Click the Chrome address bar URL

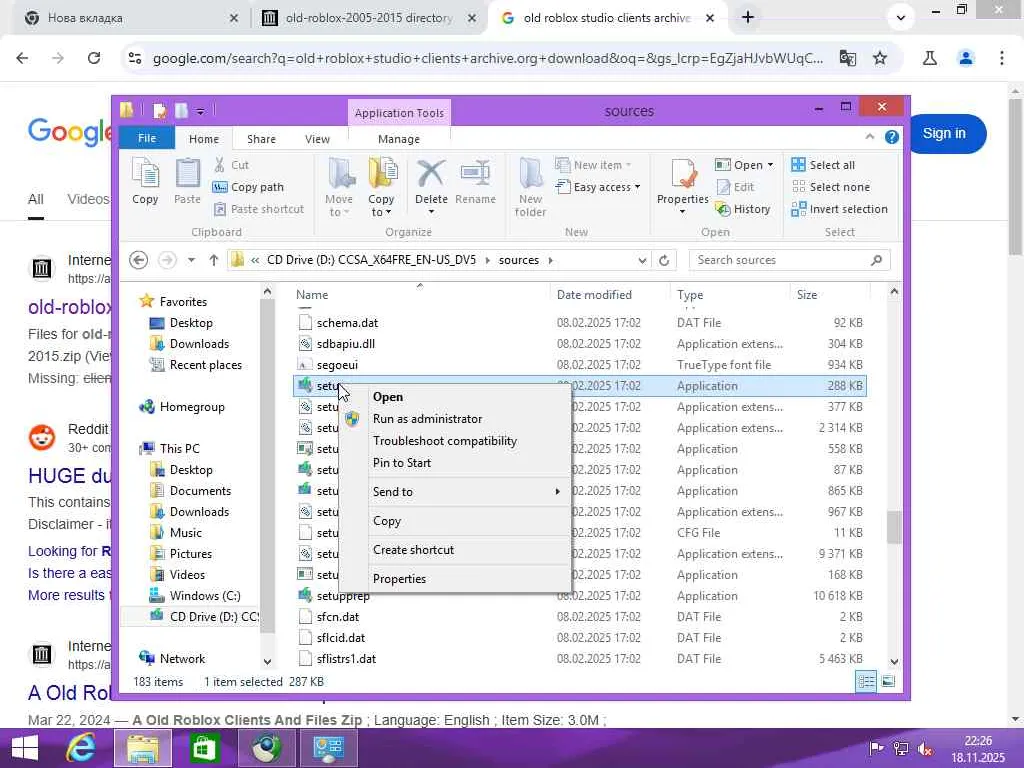488,58
